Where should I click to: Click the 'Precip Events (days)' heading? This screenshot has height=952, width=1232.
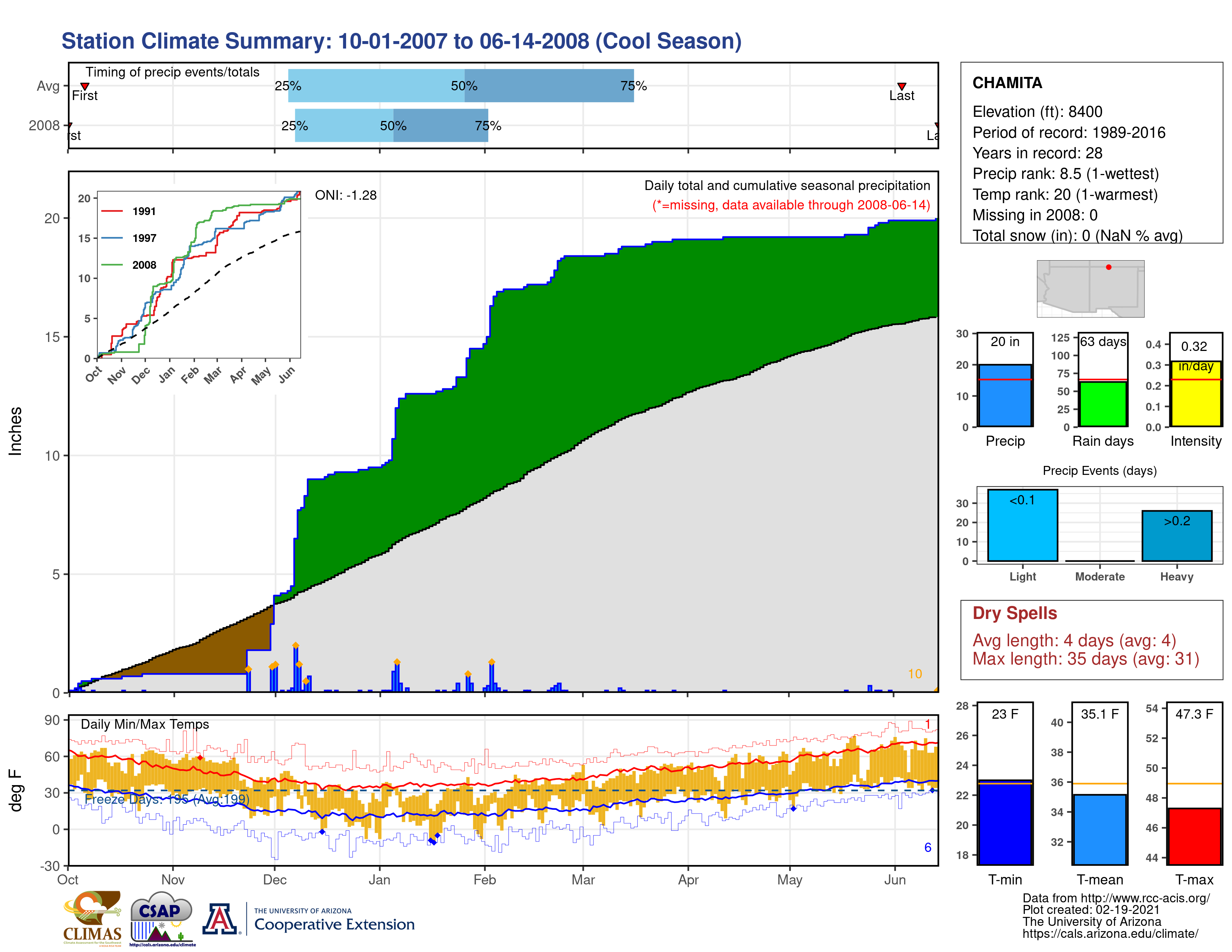tap(1099, 470)
